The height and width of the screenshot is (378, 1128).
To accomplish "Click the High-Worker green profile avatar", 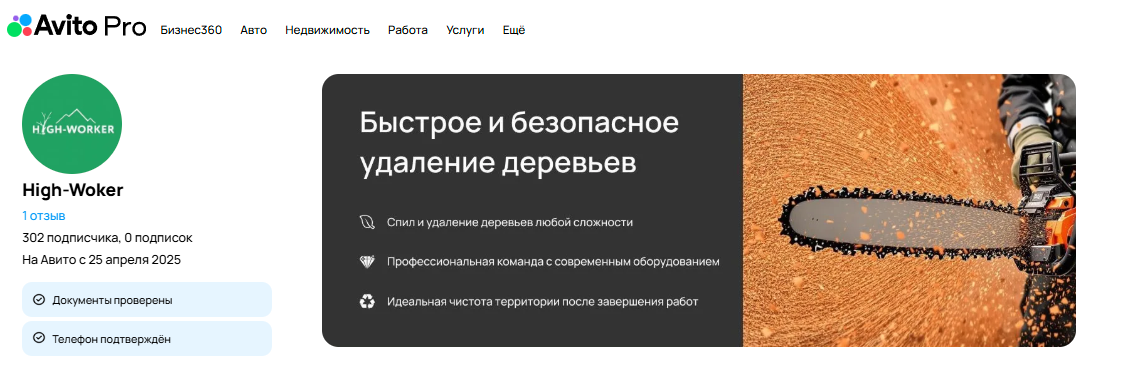I will coord(72,124).
